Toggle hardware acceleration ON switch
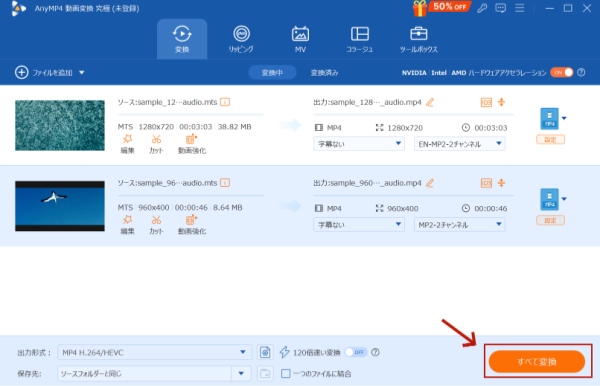Screen dimensions: 600x386 coord(562,72)
